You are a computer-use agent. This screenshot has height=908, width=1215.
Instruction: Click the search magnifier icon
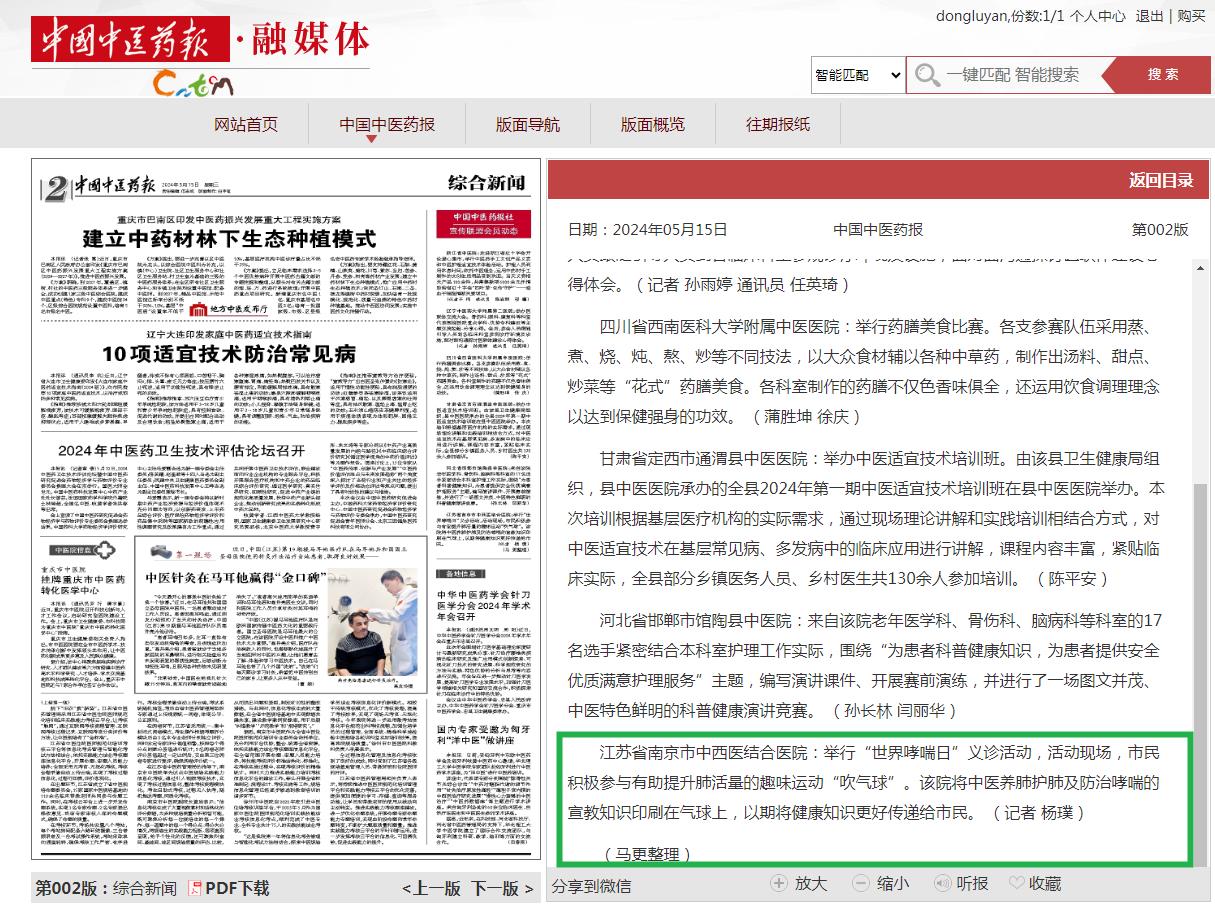click(928, 75)
